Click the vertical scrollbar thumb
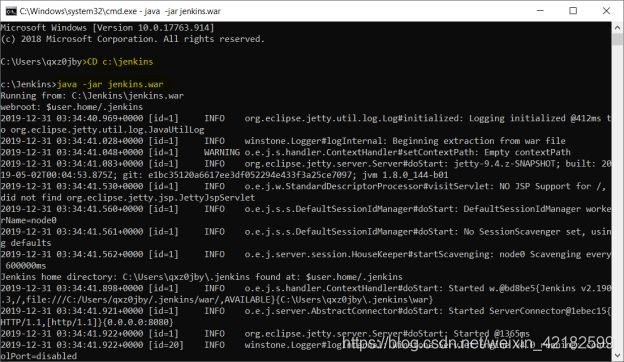The image size is (624, 362). pyautogui.click(x=617, y=40)
